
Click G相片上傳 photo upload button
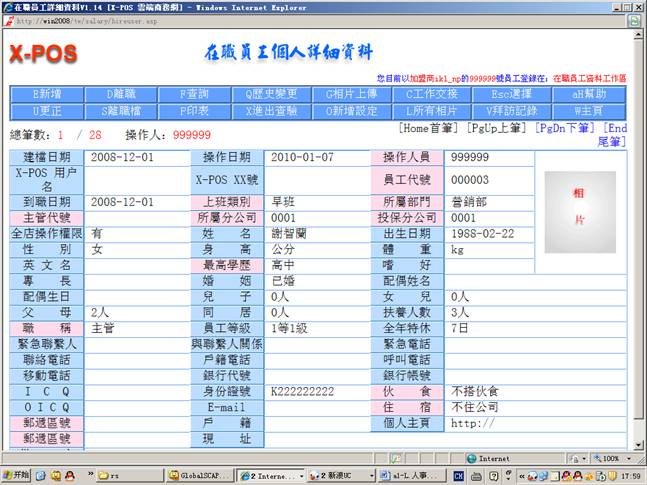pyautogui.click(x=355, y=94)
